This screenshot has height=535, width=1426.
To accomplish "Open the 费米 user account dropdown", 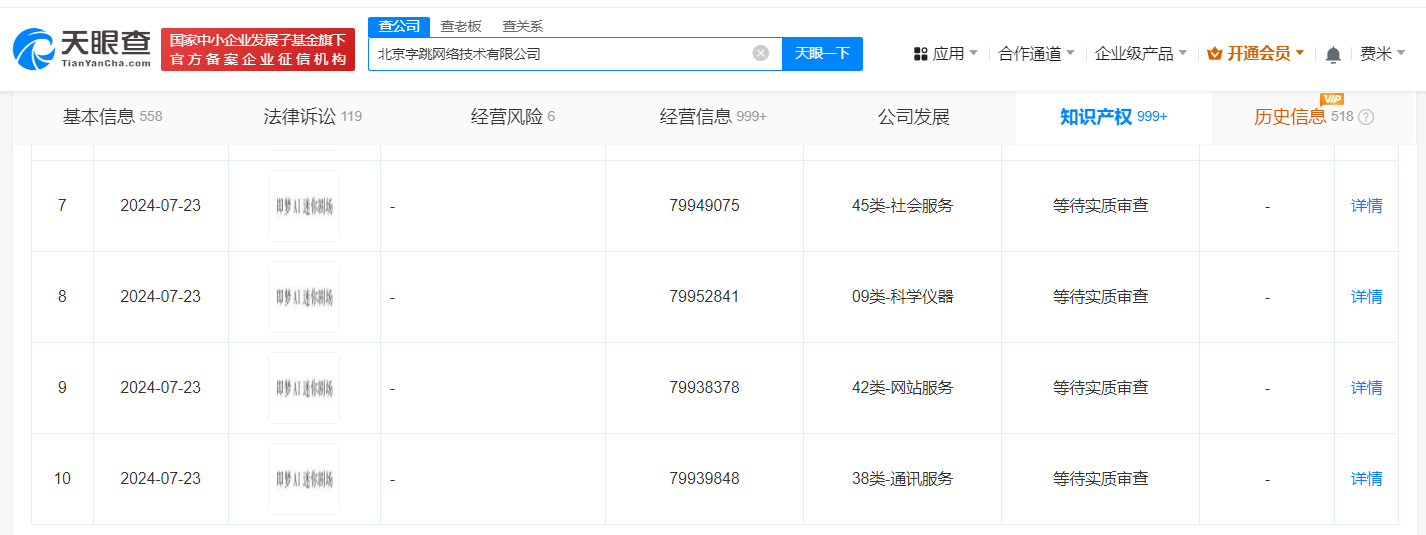I will click(x=1382, y=54).
